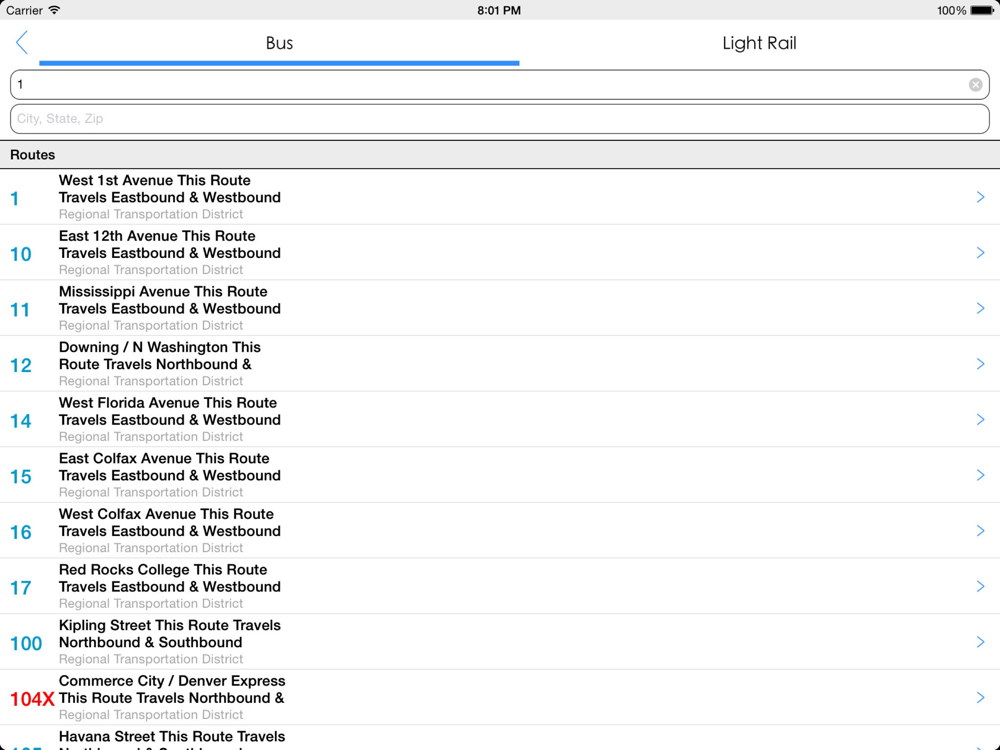Select route number 12

20,365
